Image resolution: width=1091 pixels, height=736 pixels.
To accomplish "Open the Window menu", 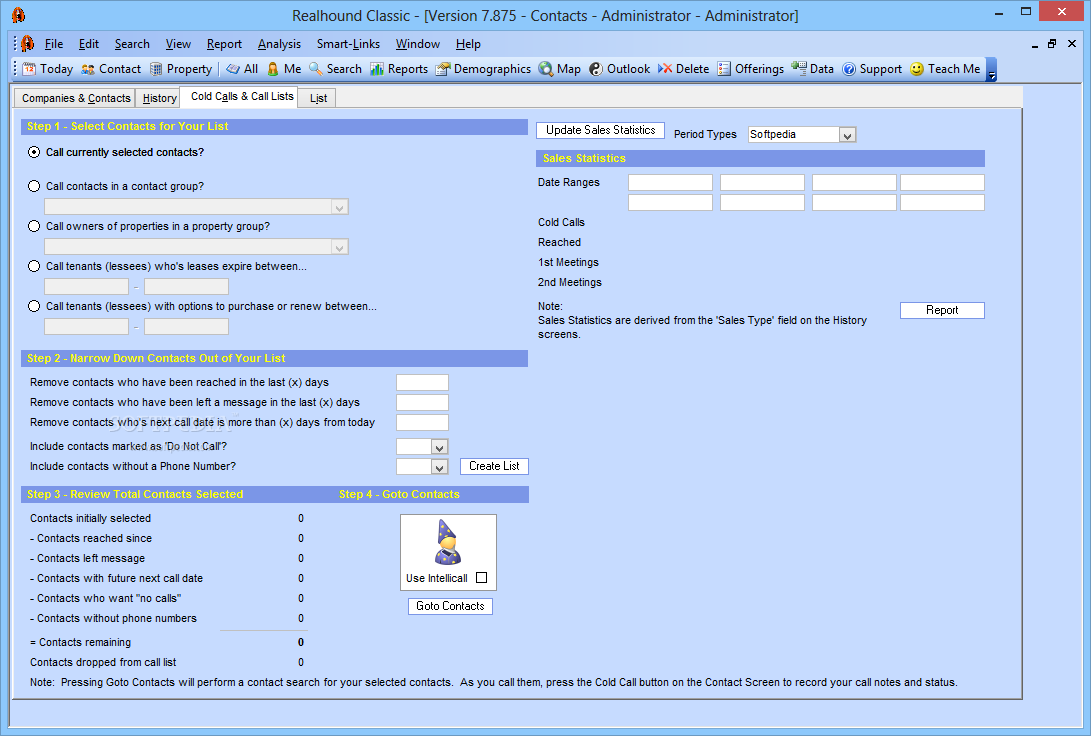I will tap(417, 44).
